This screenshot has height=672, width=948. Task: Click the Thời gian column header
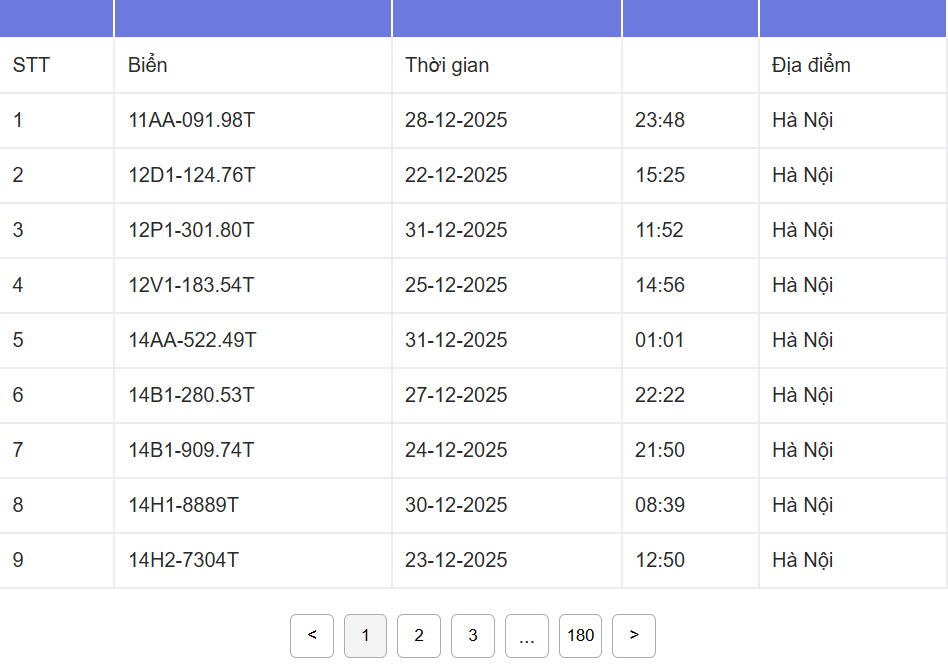tap(447, 66)
